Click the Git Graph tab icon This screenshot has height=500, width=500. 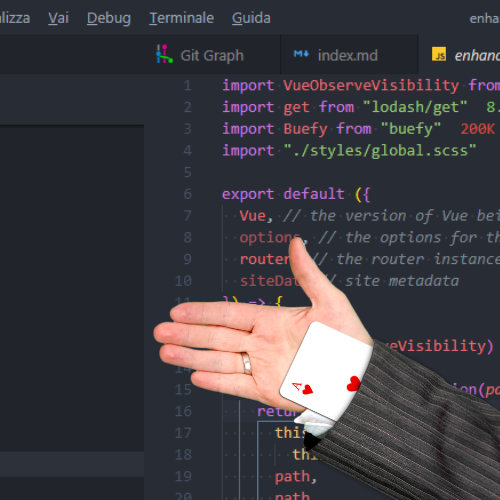[x=164, y=54]
